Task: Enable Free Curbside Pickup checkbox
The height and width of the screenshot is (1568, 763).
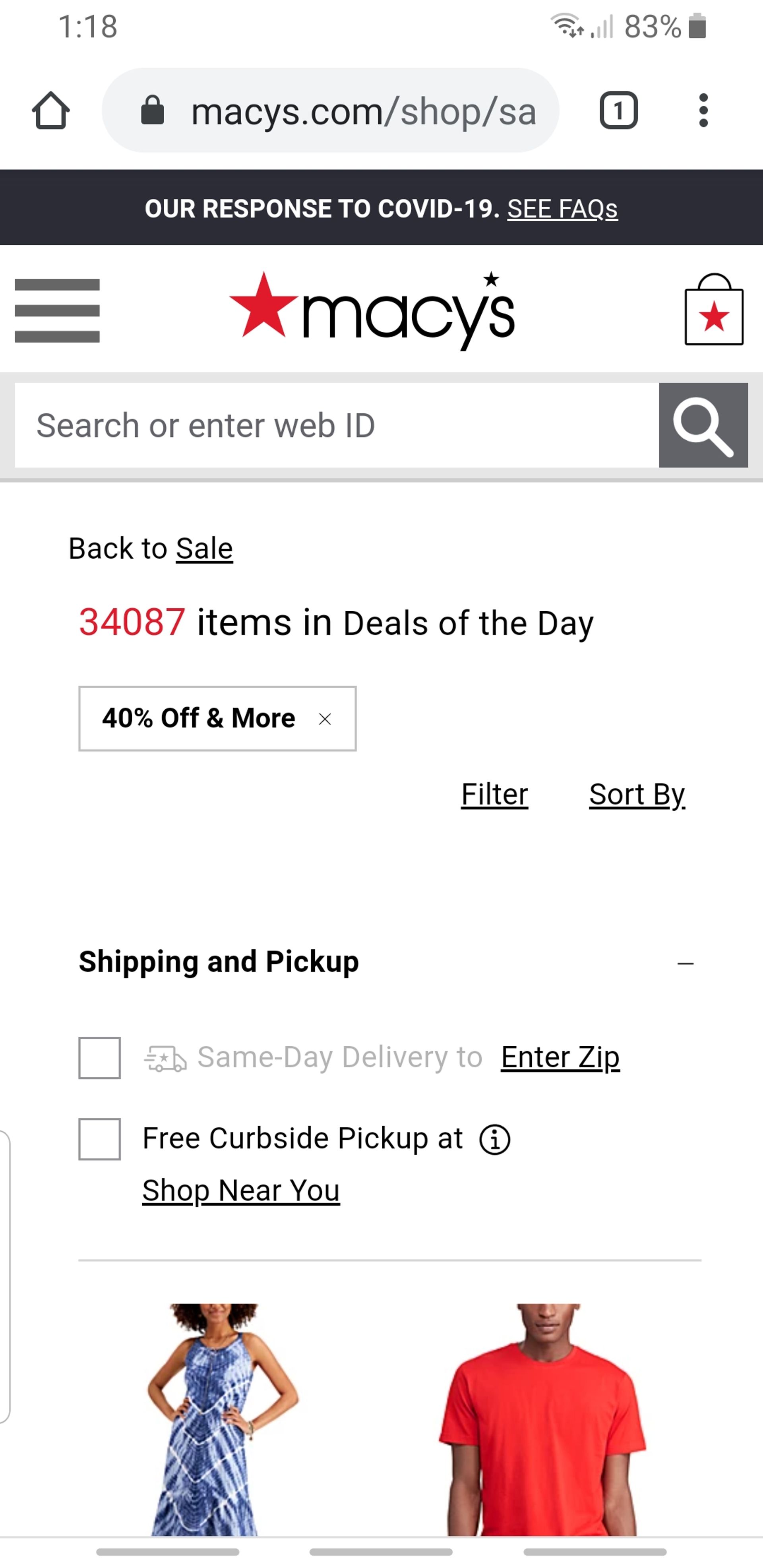Action: click(x=100, y=1139)
